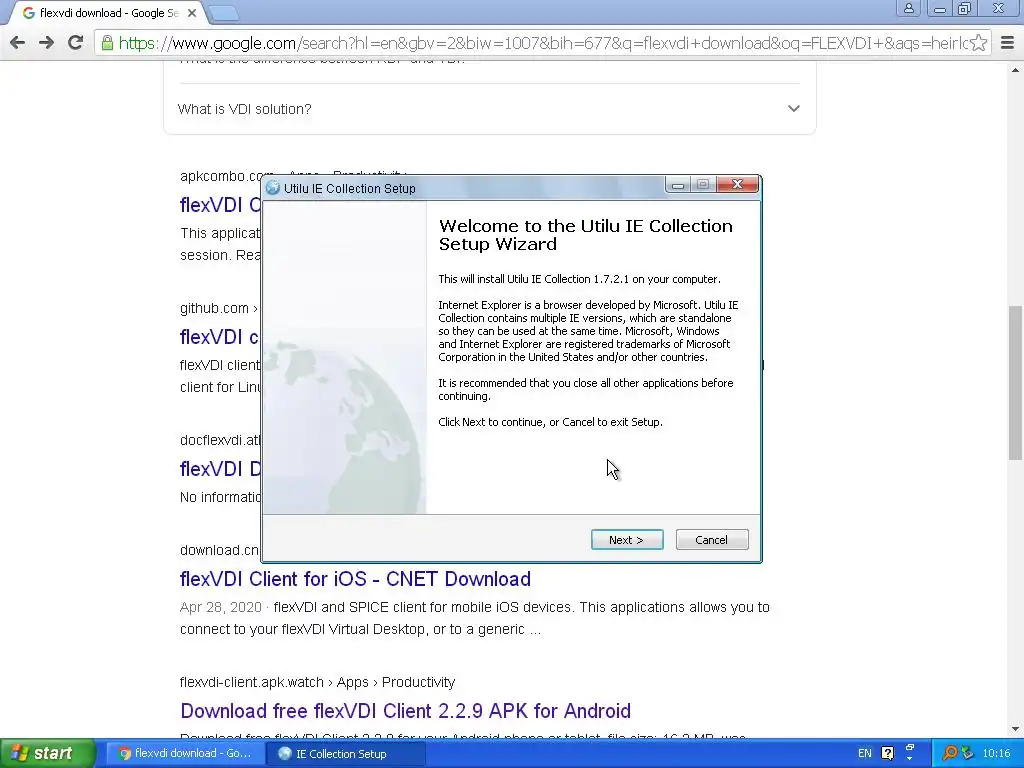Reload the Google search page
The height and width of the screenshot is (768, 1024).
pos(76,43)
